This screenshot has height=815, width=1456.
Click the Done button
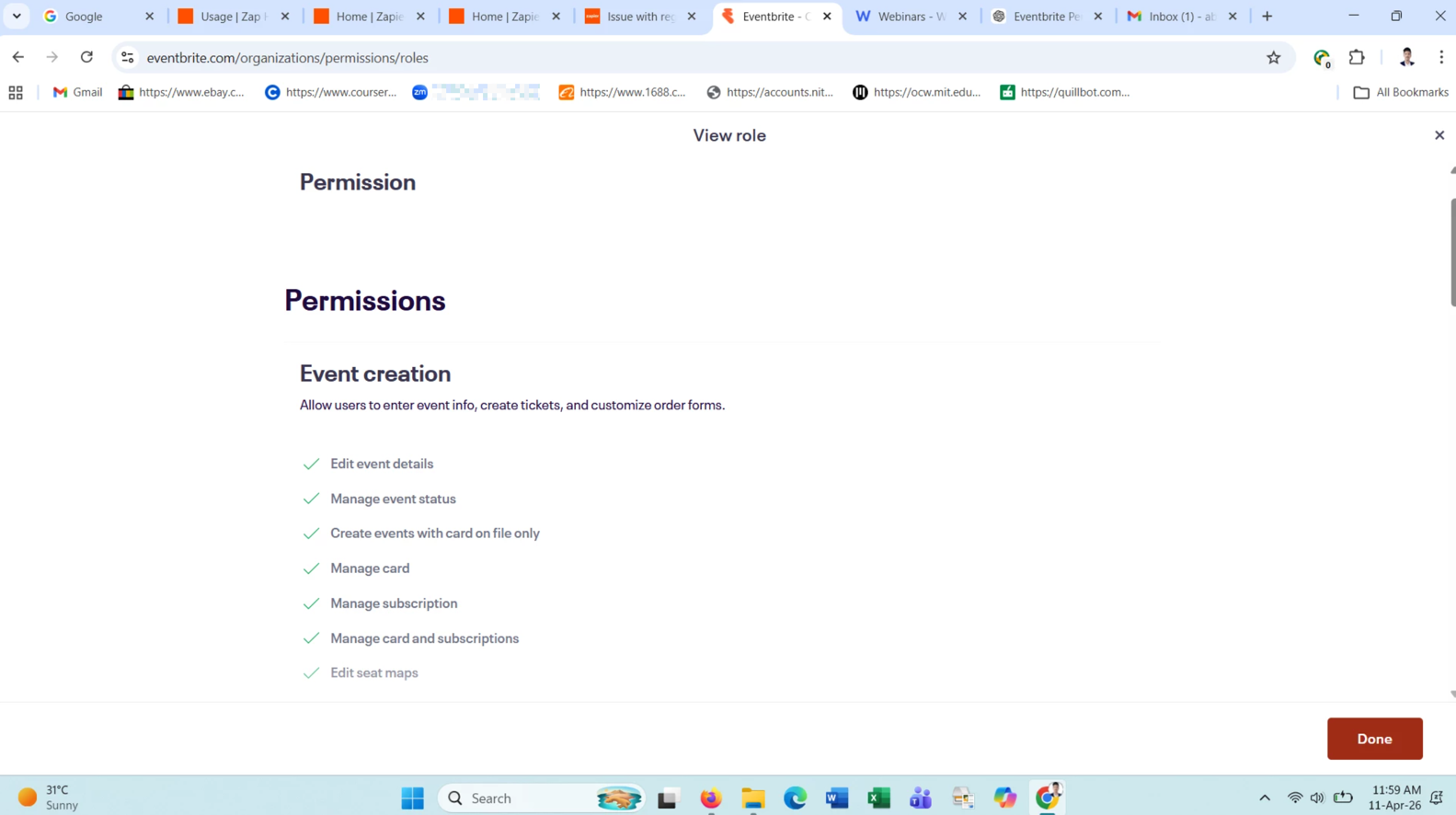point(1374,739)
